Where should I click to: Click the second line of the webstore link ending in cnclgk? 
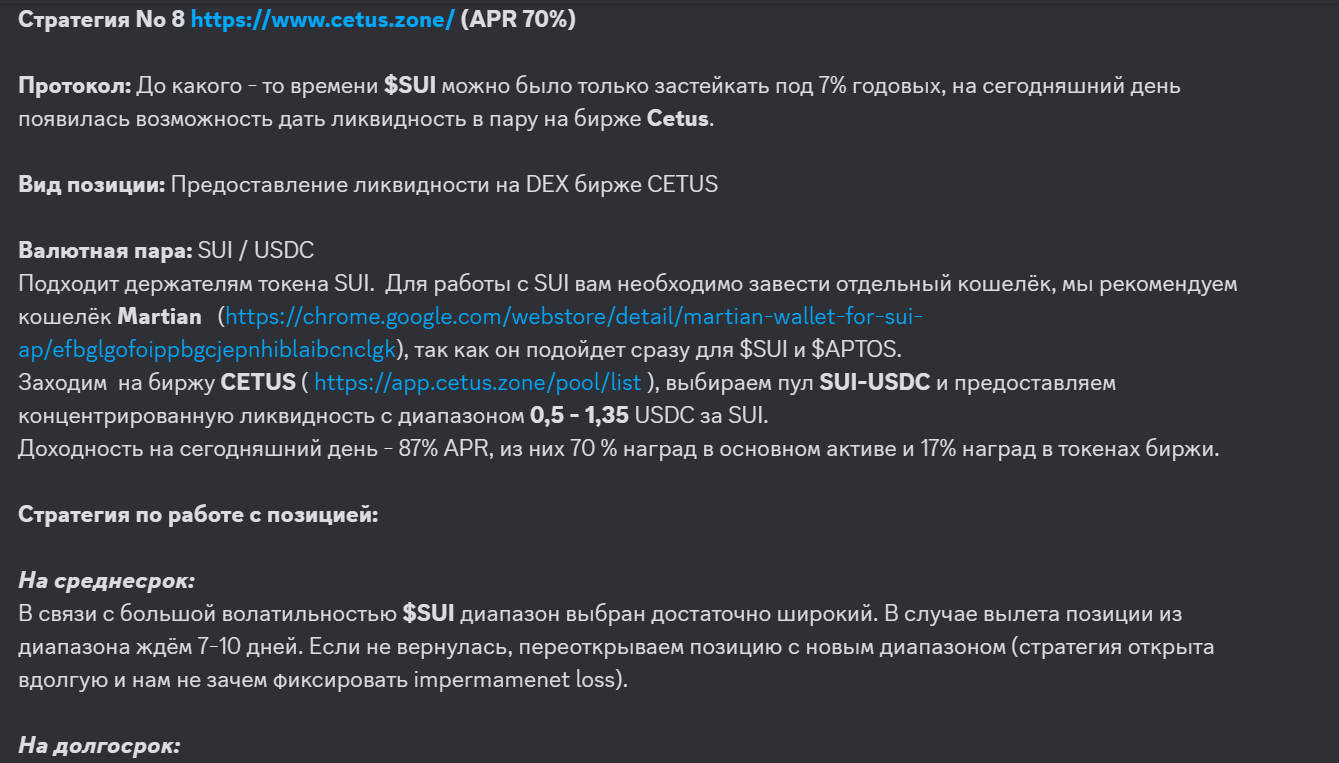[208, 350]
